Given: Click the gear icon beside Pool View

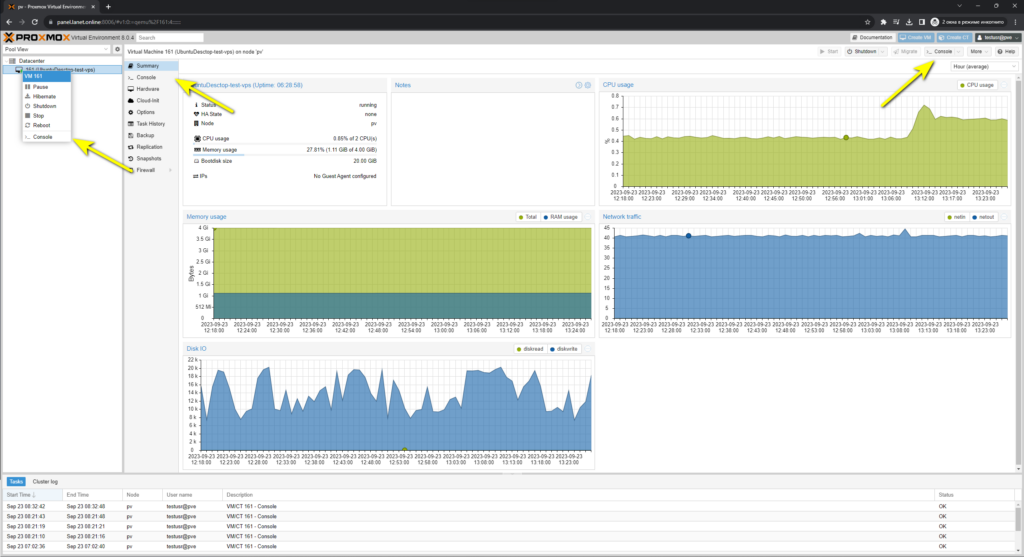Looking at the screenshot, I should (117, 49).
